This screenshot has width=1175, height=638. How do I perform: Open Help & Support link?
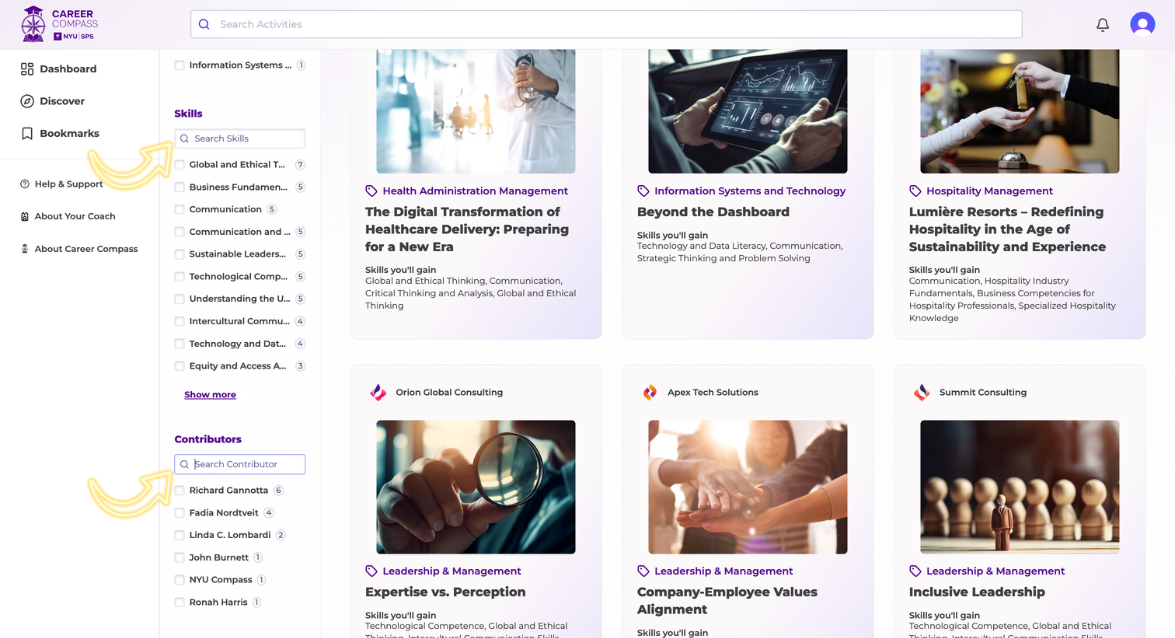coord(68,184)
